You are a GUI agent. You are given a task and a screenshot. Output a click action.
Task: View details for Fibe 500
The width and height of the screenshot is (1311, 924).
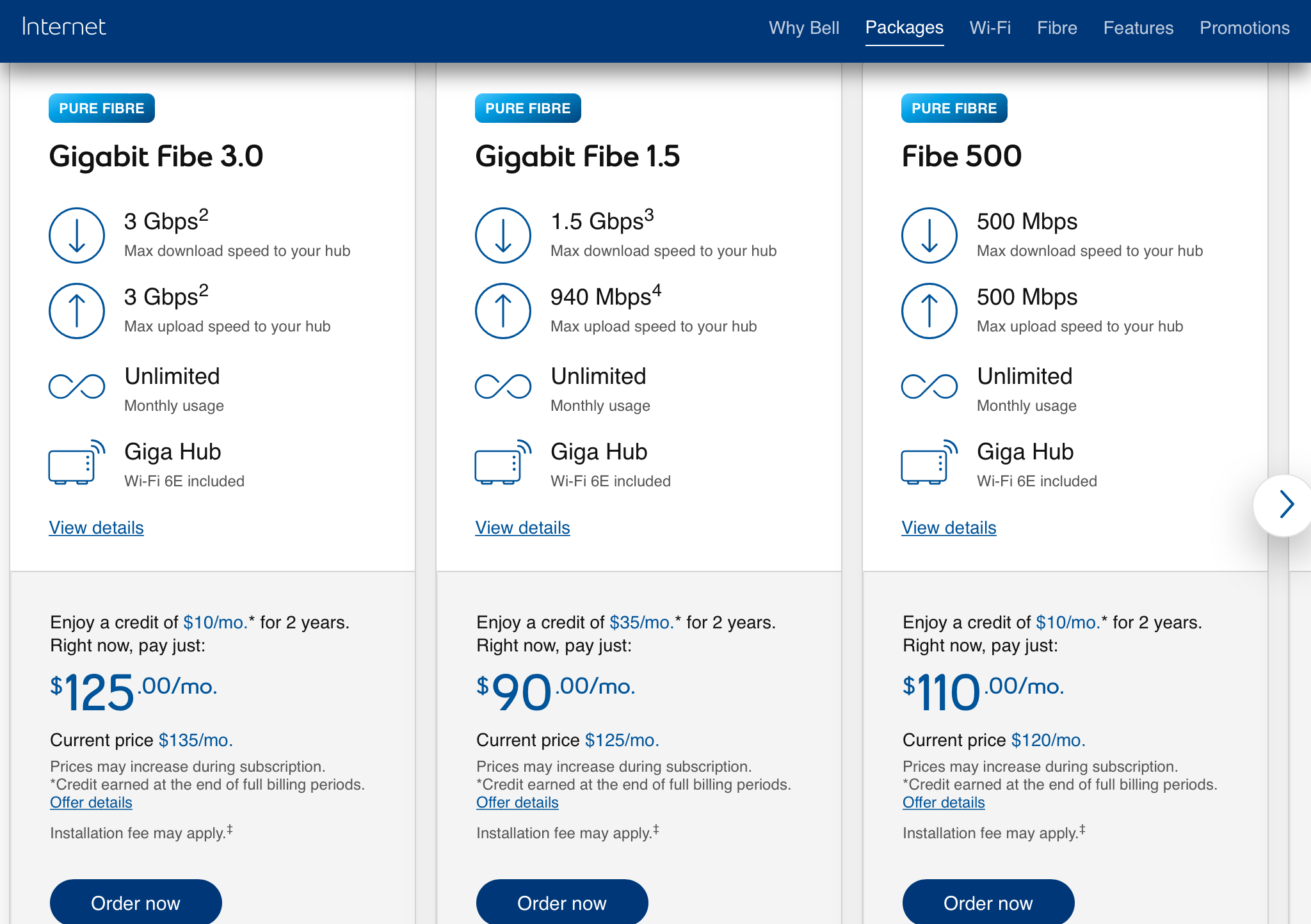[949, 528]
